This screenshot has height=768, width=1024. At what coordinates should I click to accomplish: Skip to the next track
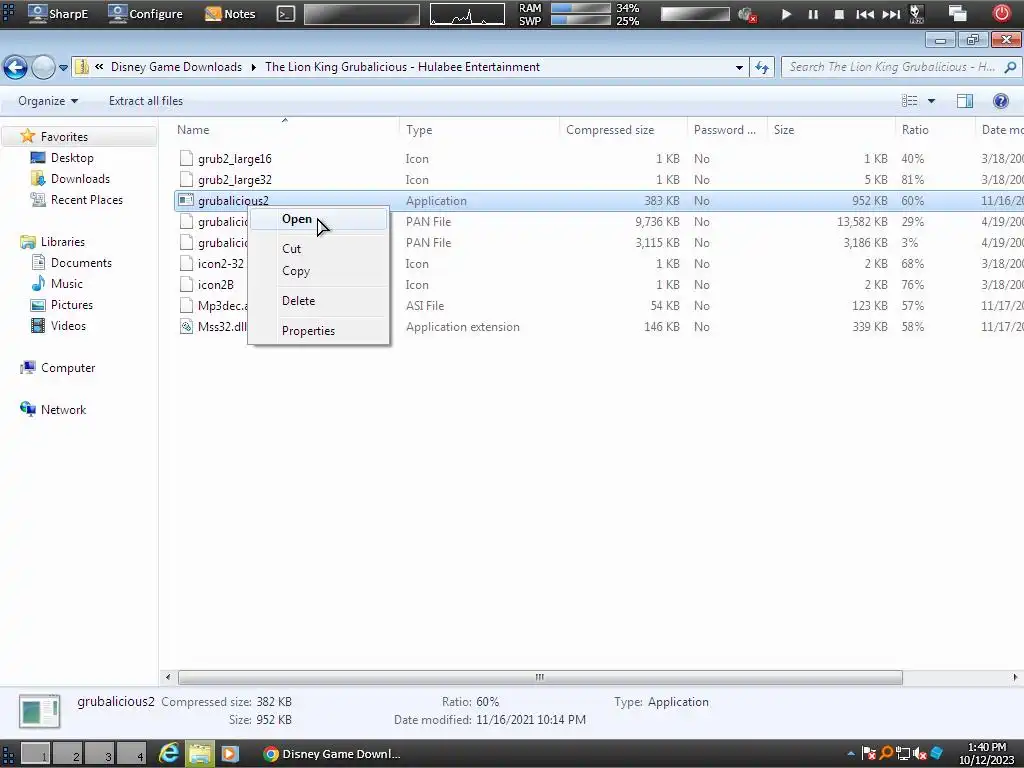[x=891, y=14]
